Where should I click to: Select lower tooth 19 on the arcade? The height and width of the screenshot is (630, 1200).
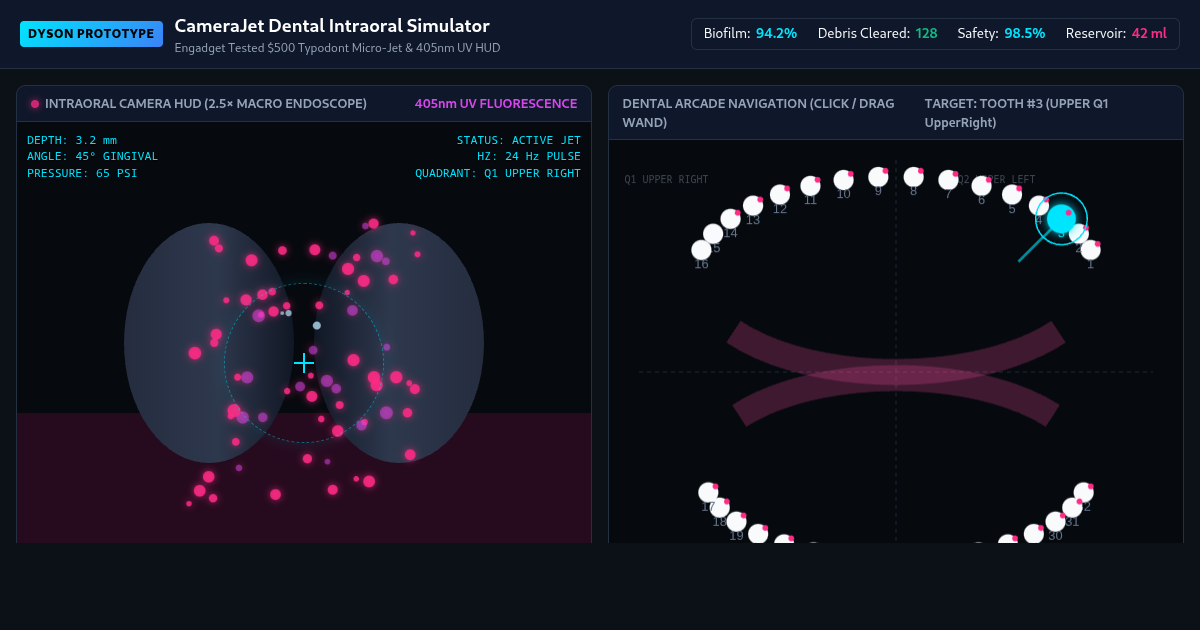point(737,522)
